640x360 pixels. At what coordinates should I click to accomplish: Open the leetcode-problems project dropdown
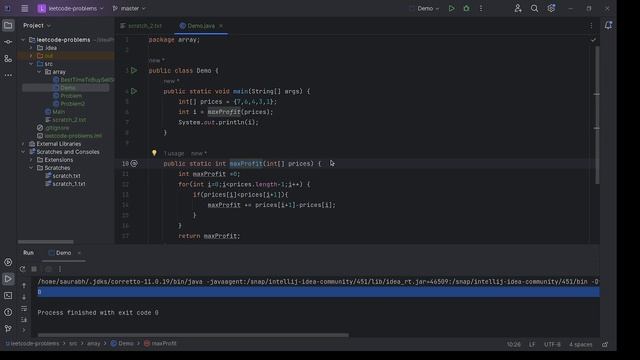[70, 8]
